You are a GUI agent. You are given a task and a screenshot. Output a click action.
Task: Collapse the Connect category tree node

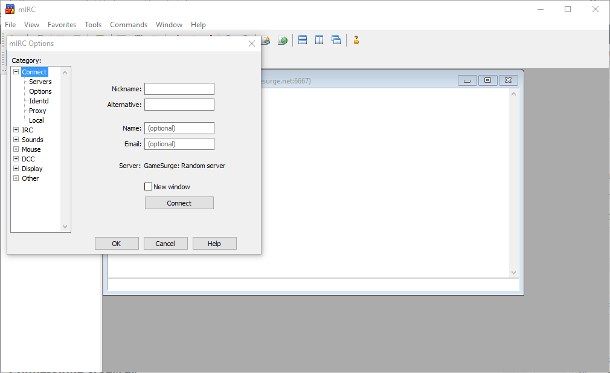pos(16,72)
